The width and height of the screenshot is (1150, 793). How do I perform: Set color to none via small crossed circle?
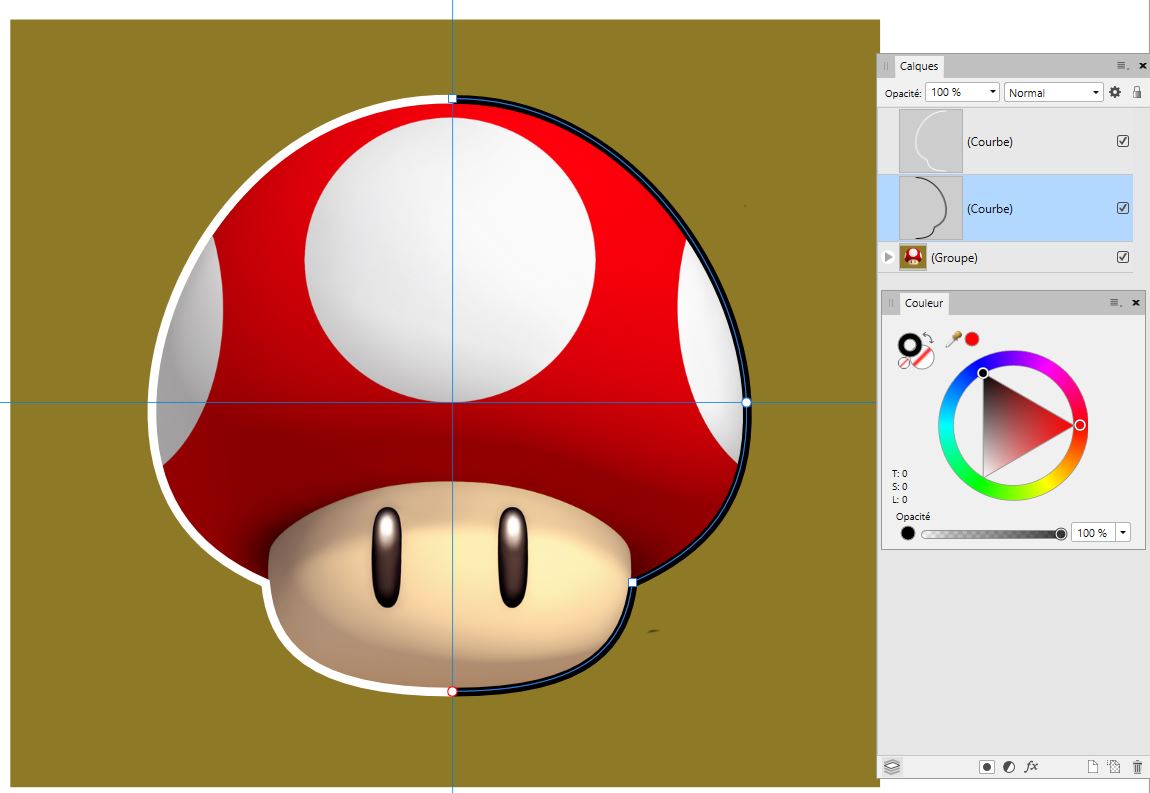pyautogui.click(x=904, y=362)
